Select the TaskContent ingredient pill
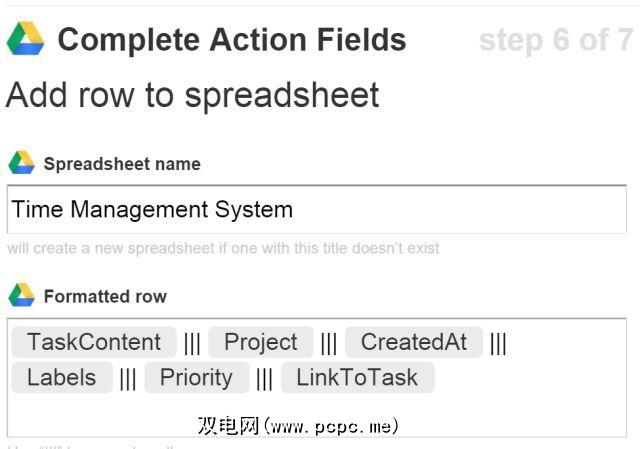This screenshot has height=449, width=640. click(x=94, y=342)
